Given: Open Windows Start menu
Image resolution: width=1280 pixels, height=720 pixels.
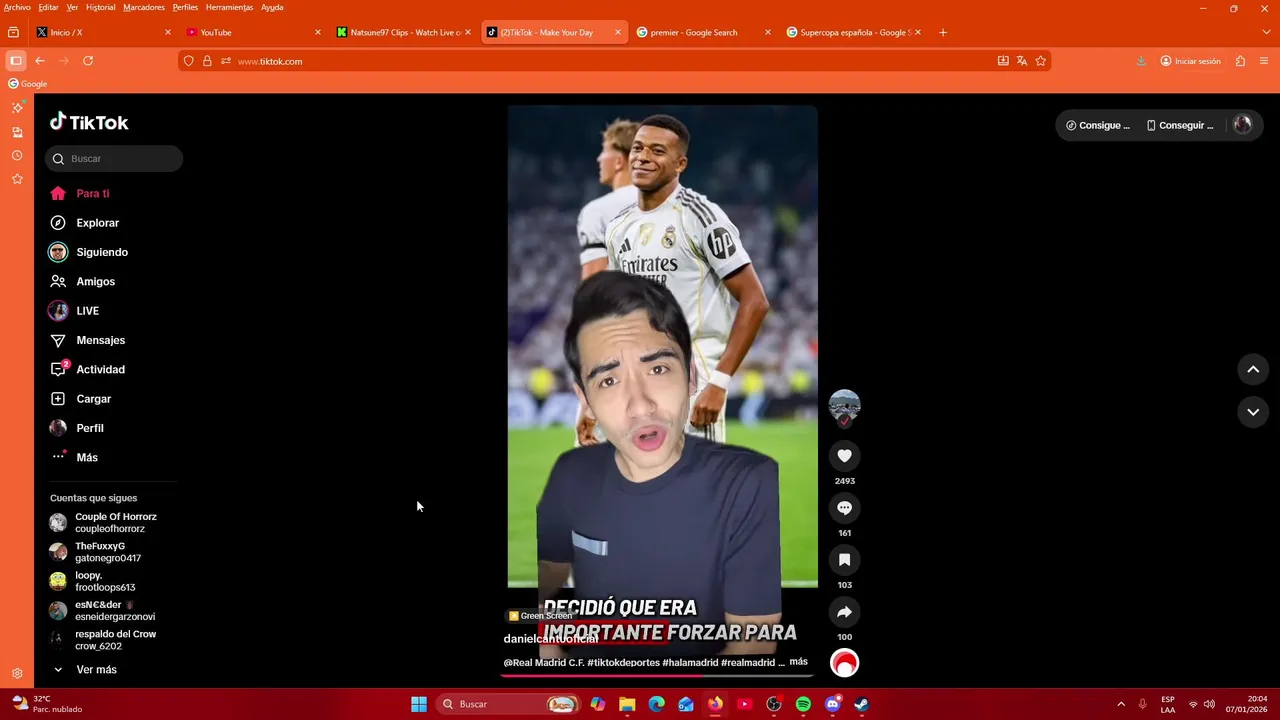Looking at the screenshot, I should point(419,704).
